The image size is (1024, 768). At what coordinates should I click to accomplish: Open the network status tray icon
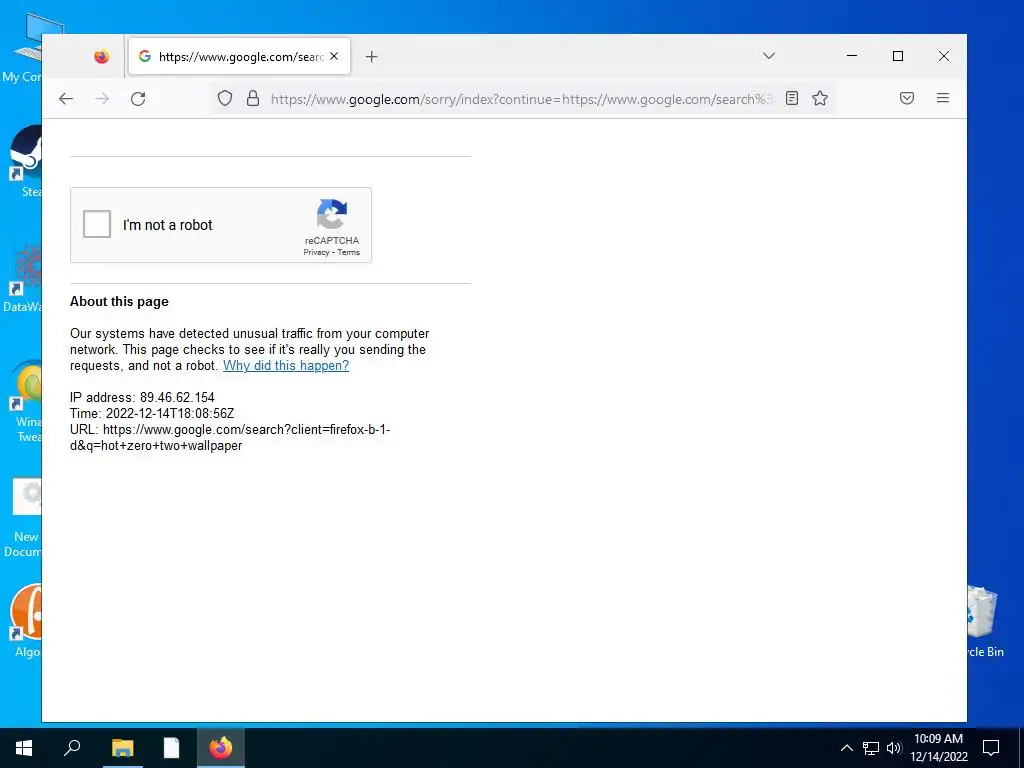[x=871, y=748]
